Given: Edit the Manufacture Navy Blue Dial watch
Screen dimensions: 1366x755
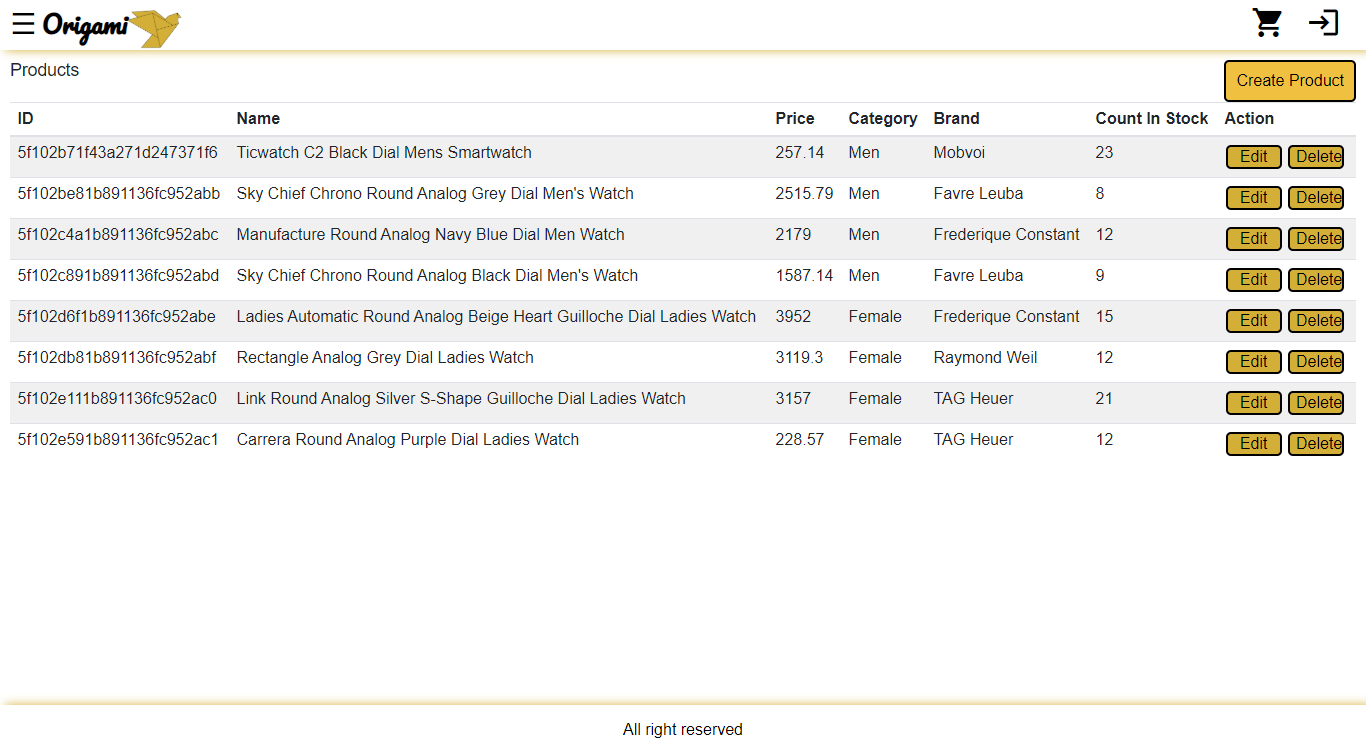Looking at the screenshot, I should [1253, 239].
